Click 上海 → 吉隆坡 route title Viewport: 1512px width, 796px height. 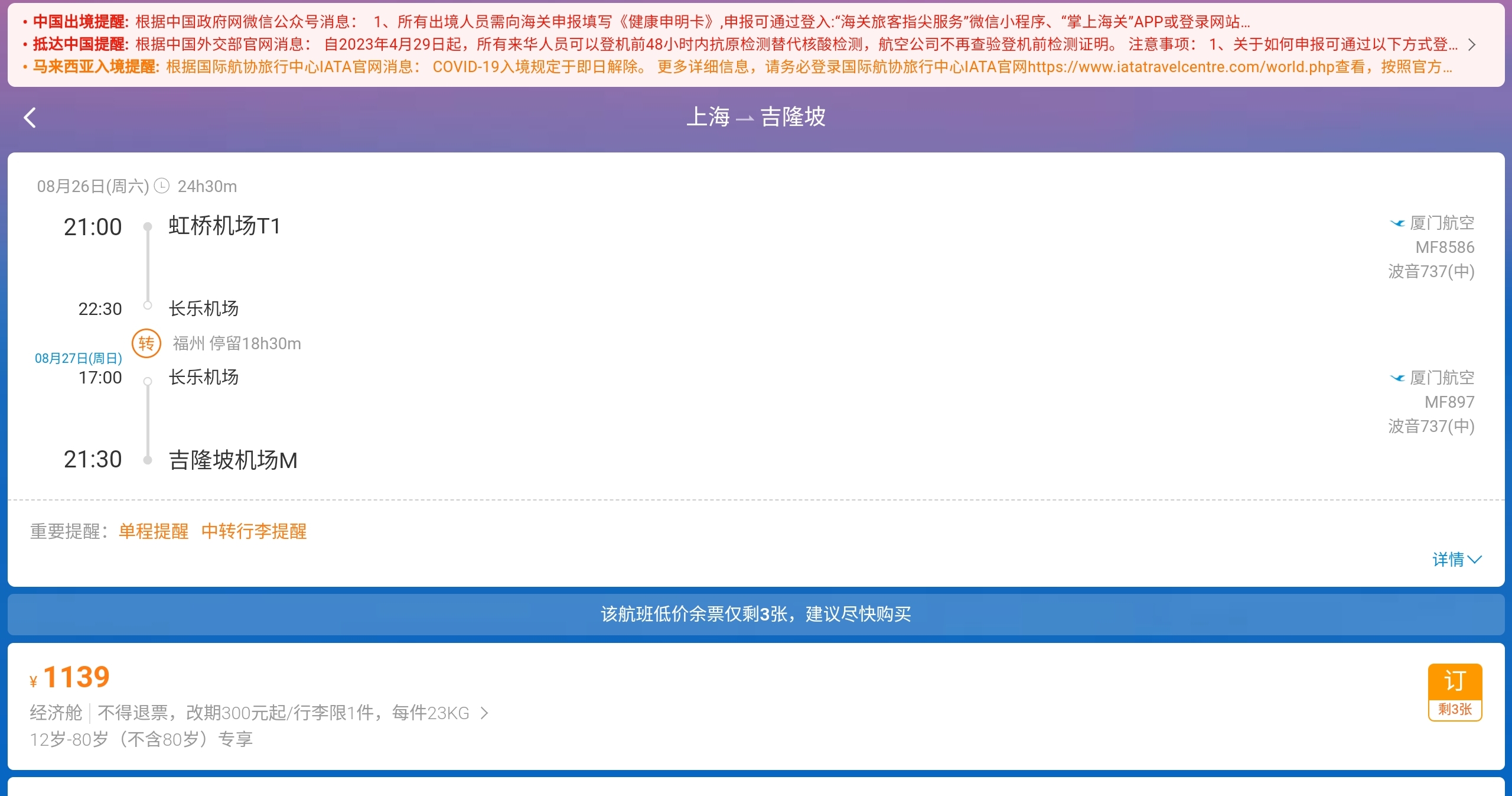tap(756, 116)
